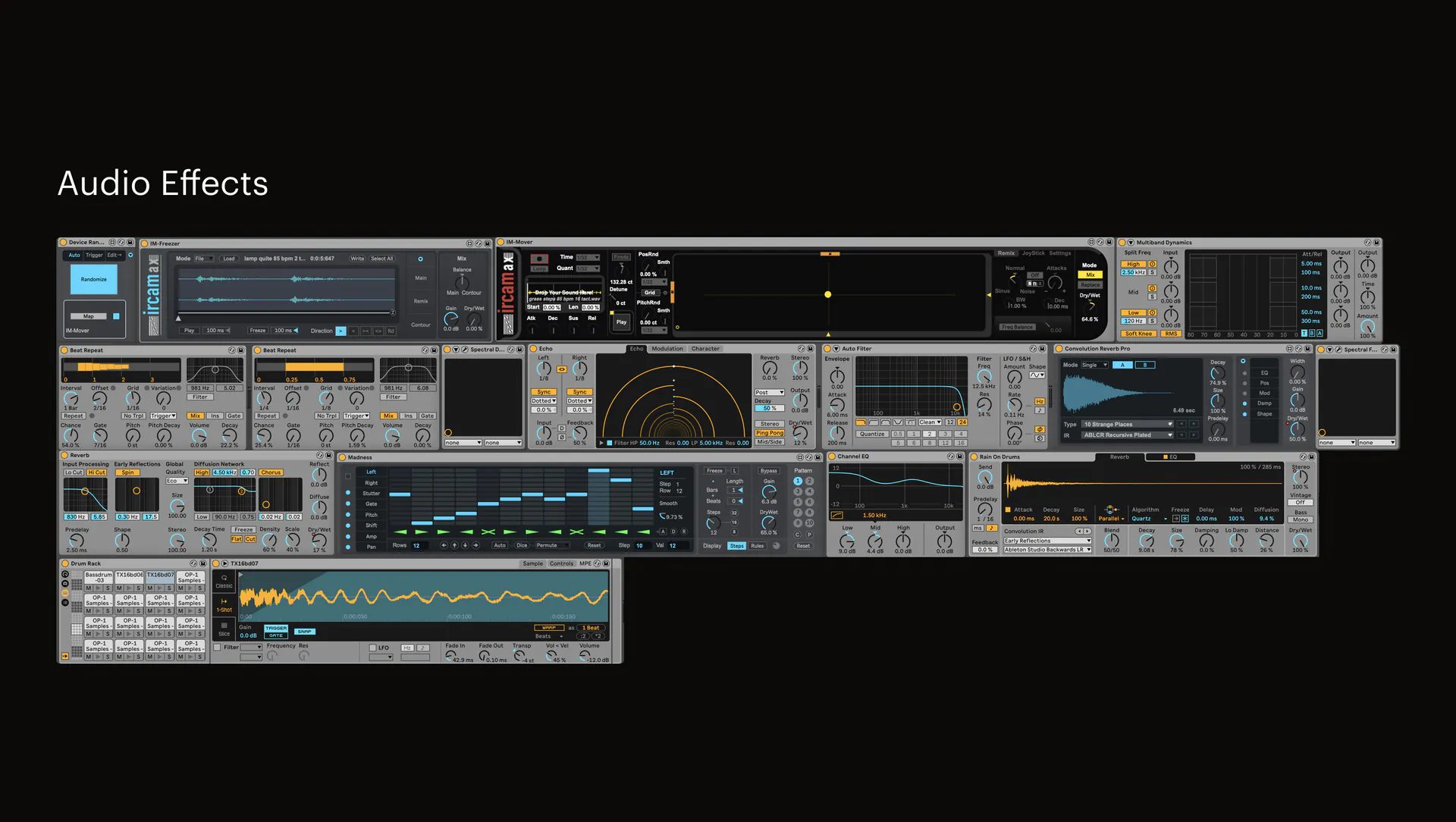Enable the Filter checkbox in TX16bd07
The height and width of the screenshot is (822, 1456).
218,648
